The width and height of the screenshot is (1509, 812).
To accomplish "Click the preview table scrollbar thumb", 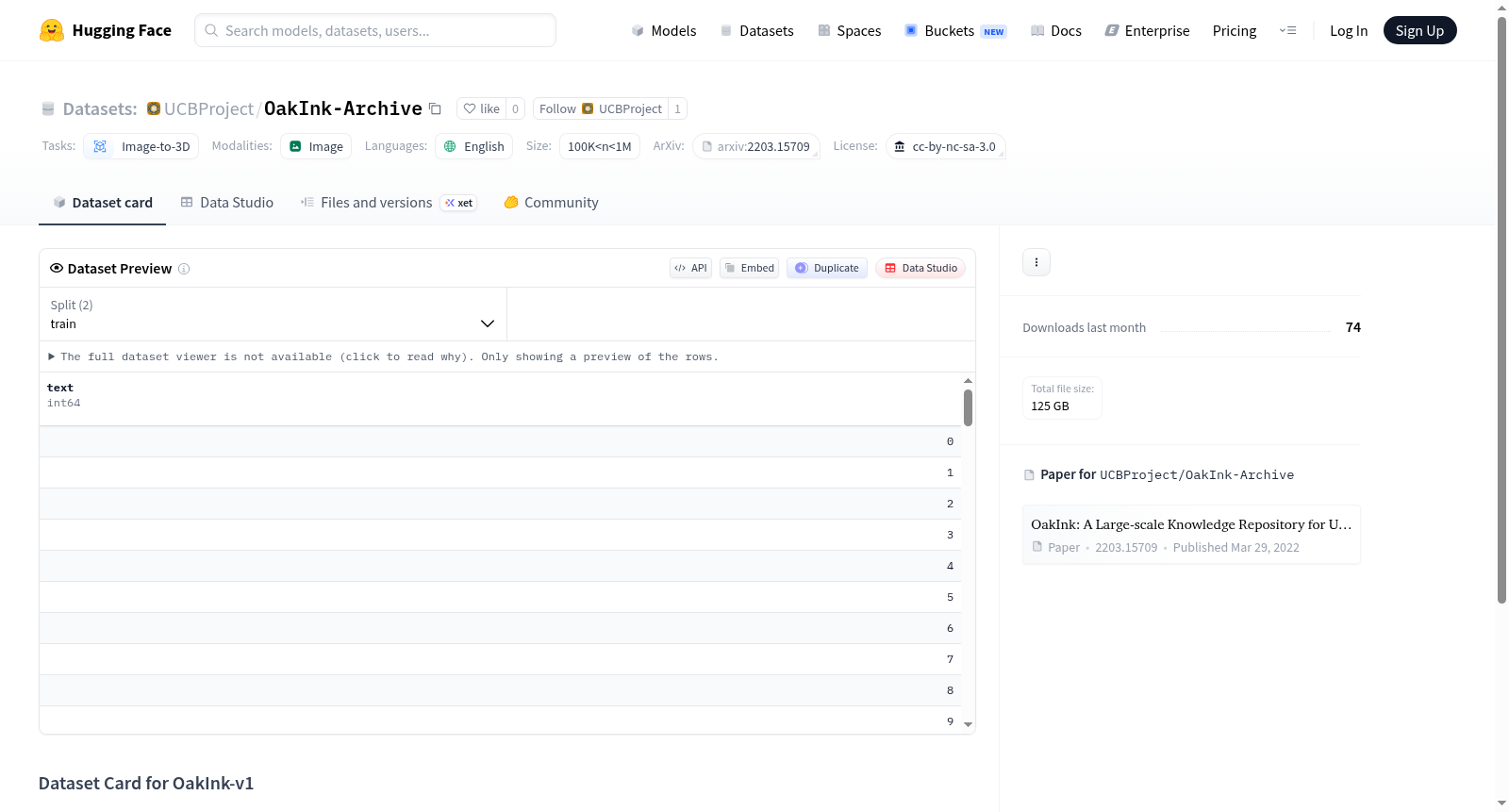I will point(968,407).
